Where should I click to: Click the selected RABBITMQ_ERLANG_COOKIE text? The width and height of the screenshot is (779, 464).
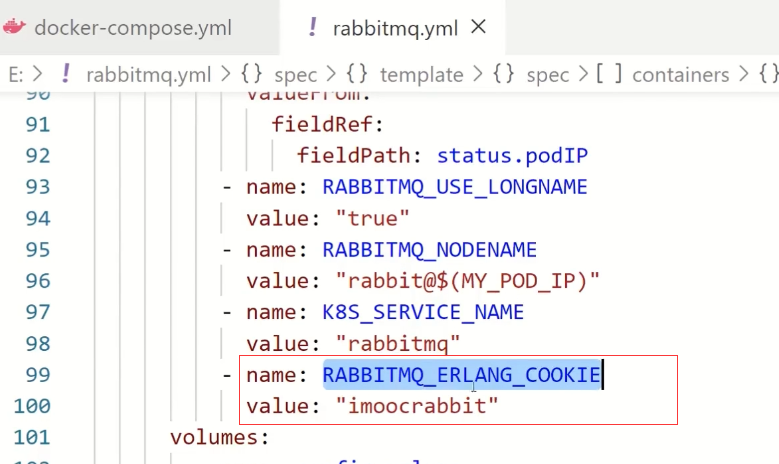(462, 375)
